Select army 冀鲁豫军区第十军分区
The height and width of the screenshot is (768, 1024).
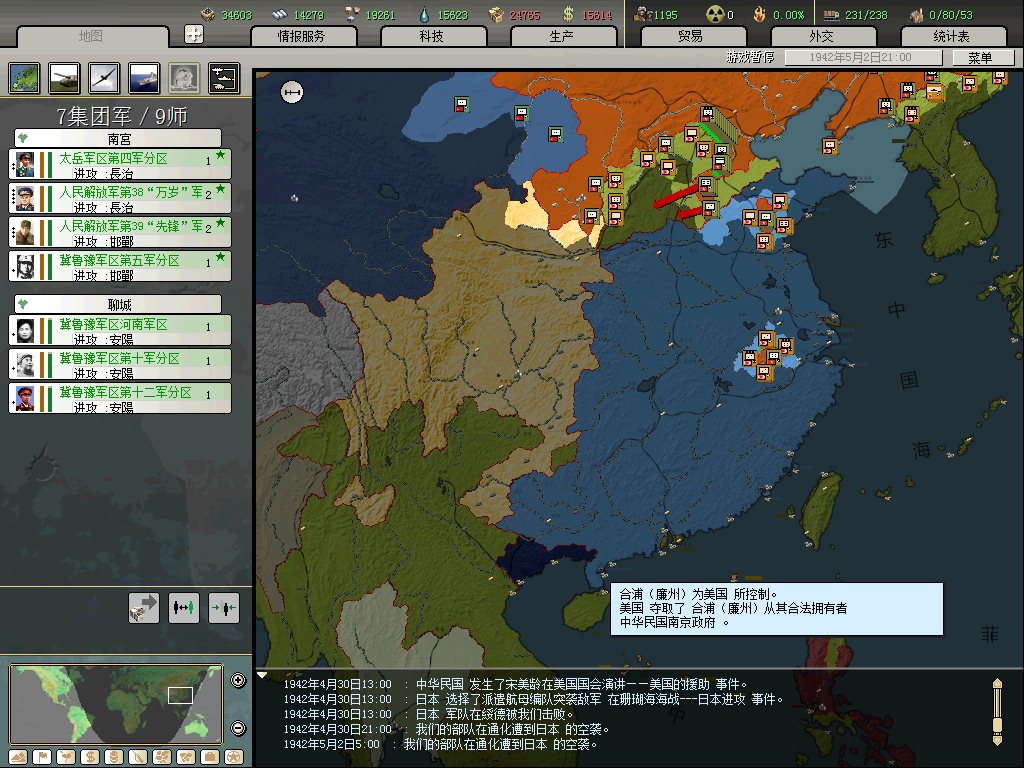click(120, 364)
